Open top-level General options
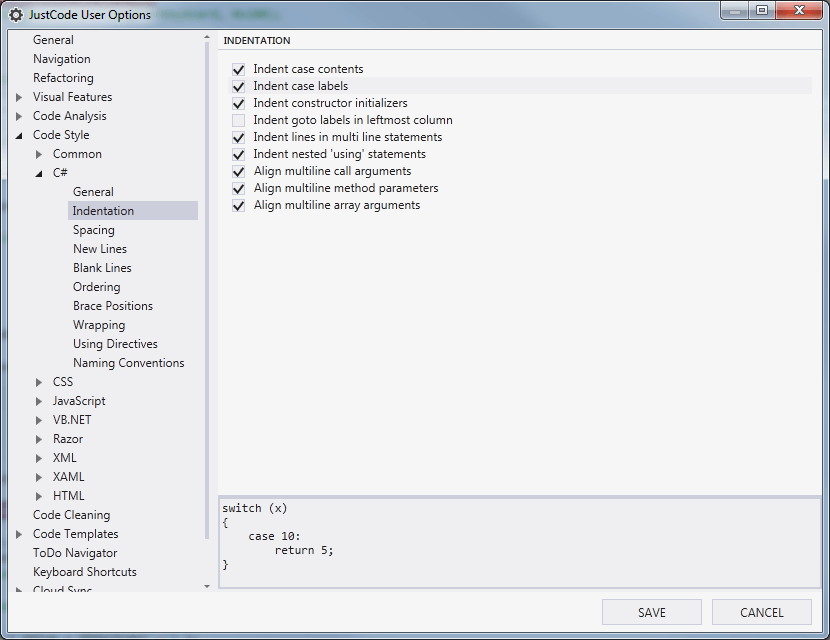 click(53, 40)
